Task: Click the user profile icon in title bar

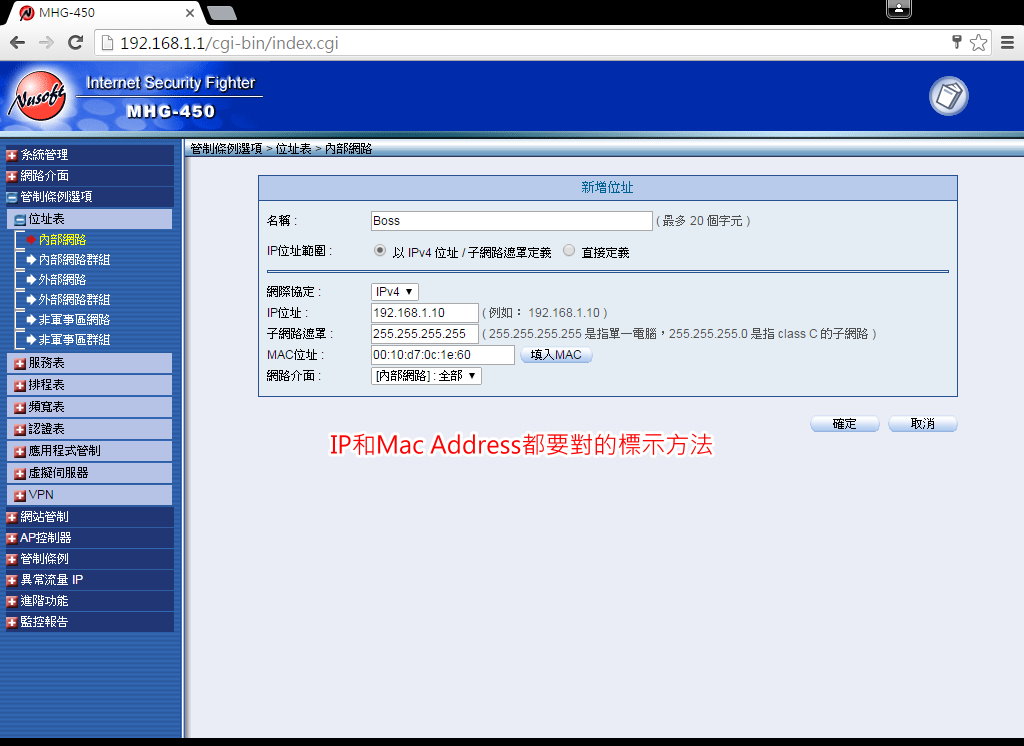Action: pyautogui.click(x=898, y=9)
